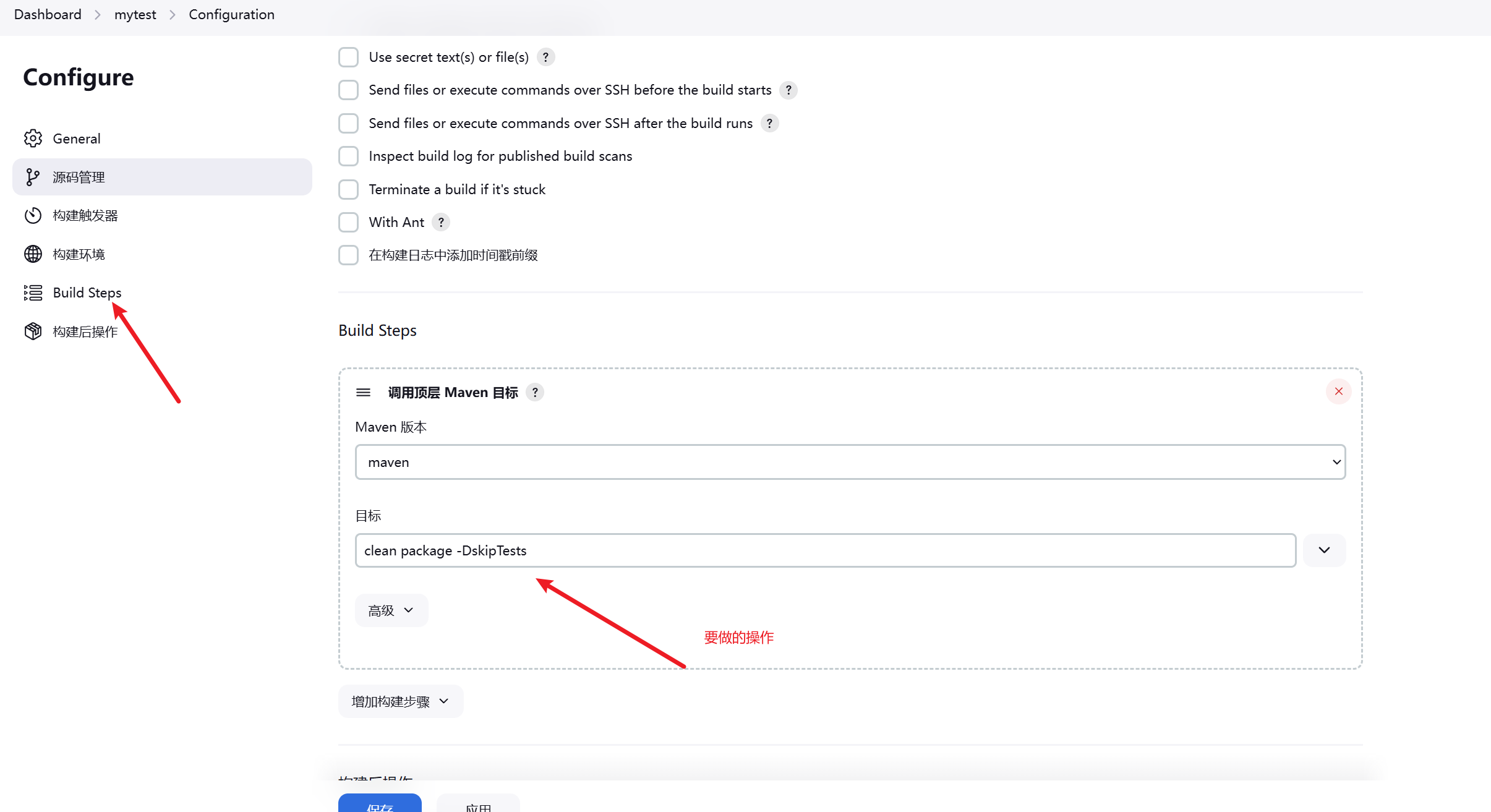The height and width of the screenshot is (812, 1491).
Task: Open help for SSH after the build runs
Action: (x=769, y=123)
